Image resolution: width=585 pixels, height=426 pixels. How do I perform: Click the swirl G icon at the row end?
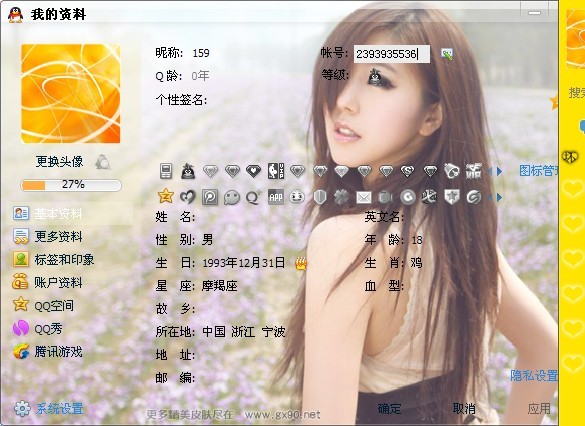click(x=474, y=197)
